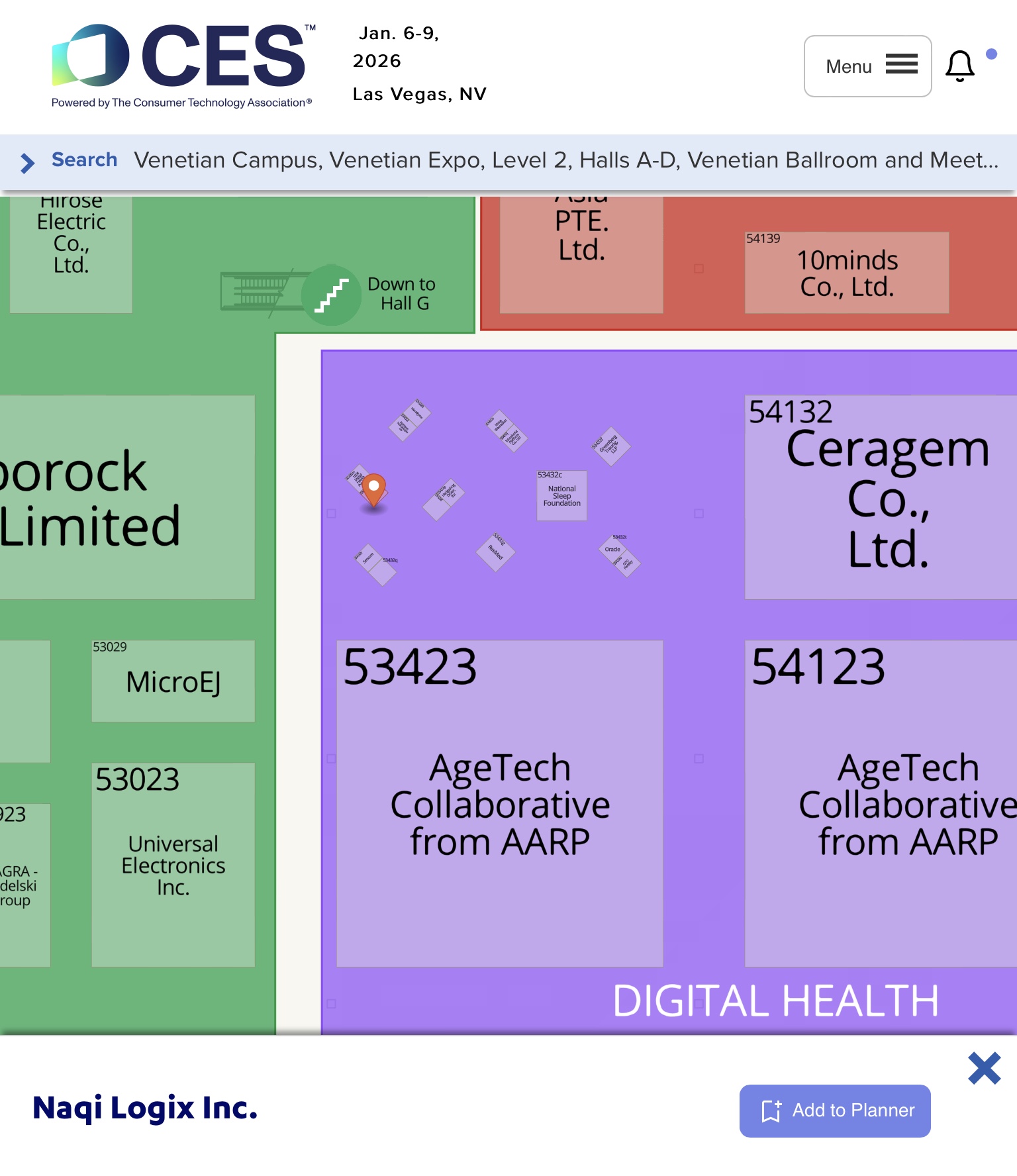Screen dimensions: 1017x1176
Task: Select Universal Electronics Inc. booth
Action: click(173, 865)
